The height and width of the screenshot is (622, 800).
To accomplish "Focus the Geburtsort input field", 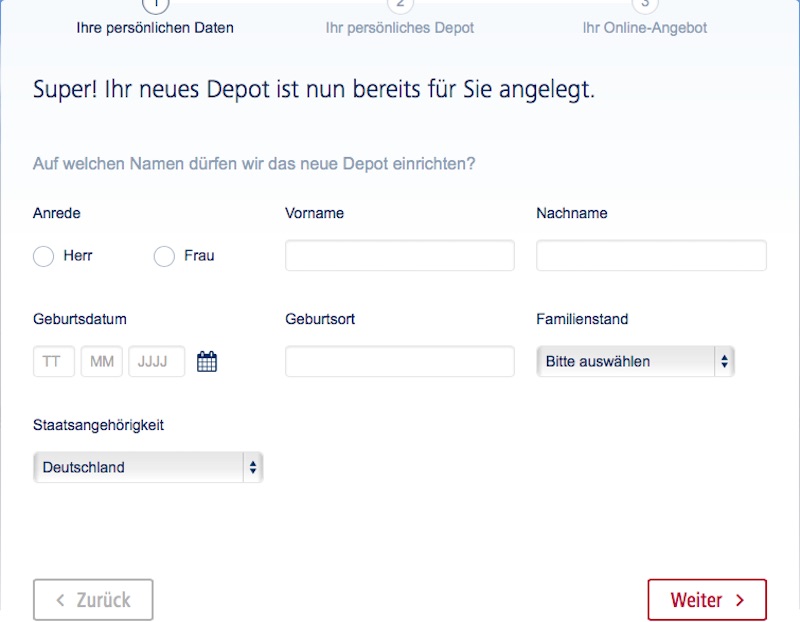I will click(399, 362).
